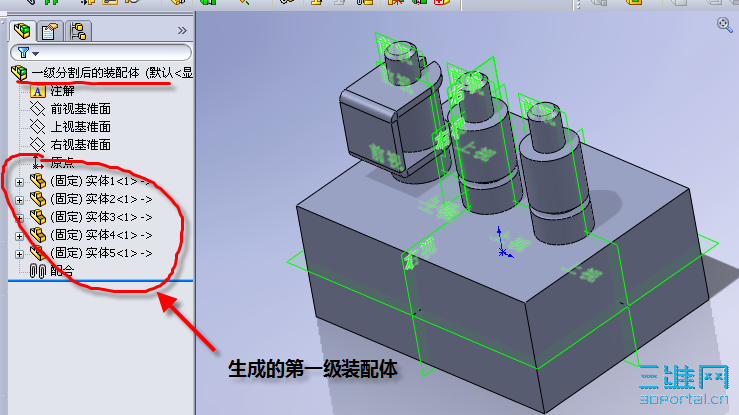Select the 上视基准面 plane
This screenshot has height=415, width=739.
[81, 127]
